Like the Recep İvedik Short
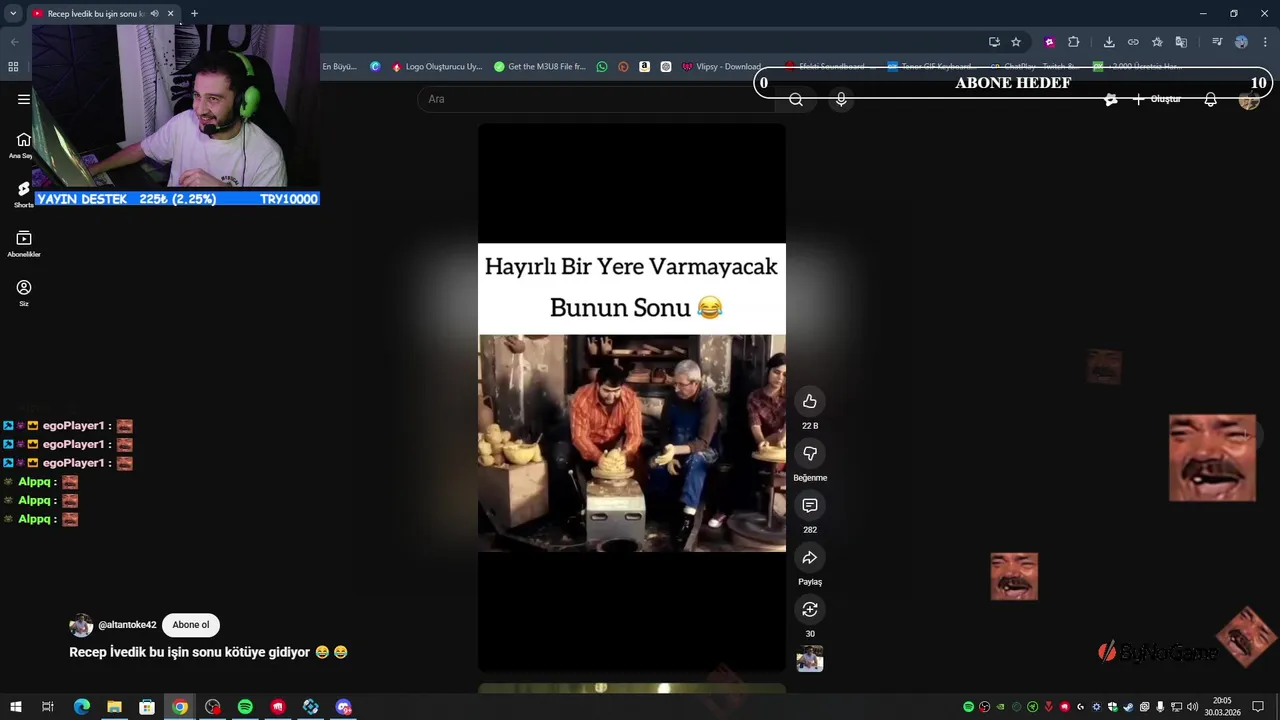 (x=810, y=401)
